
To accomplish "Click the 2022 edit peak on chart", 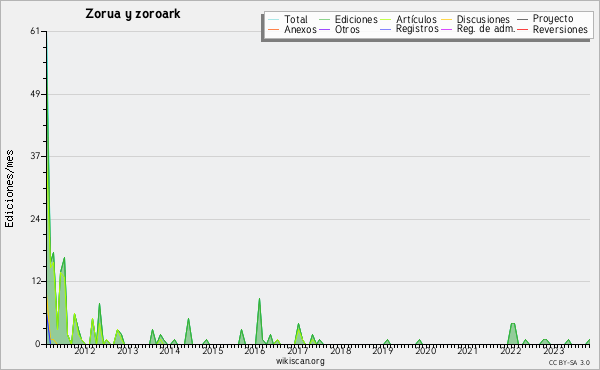I will [513, 324].
